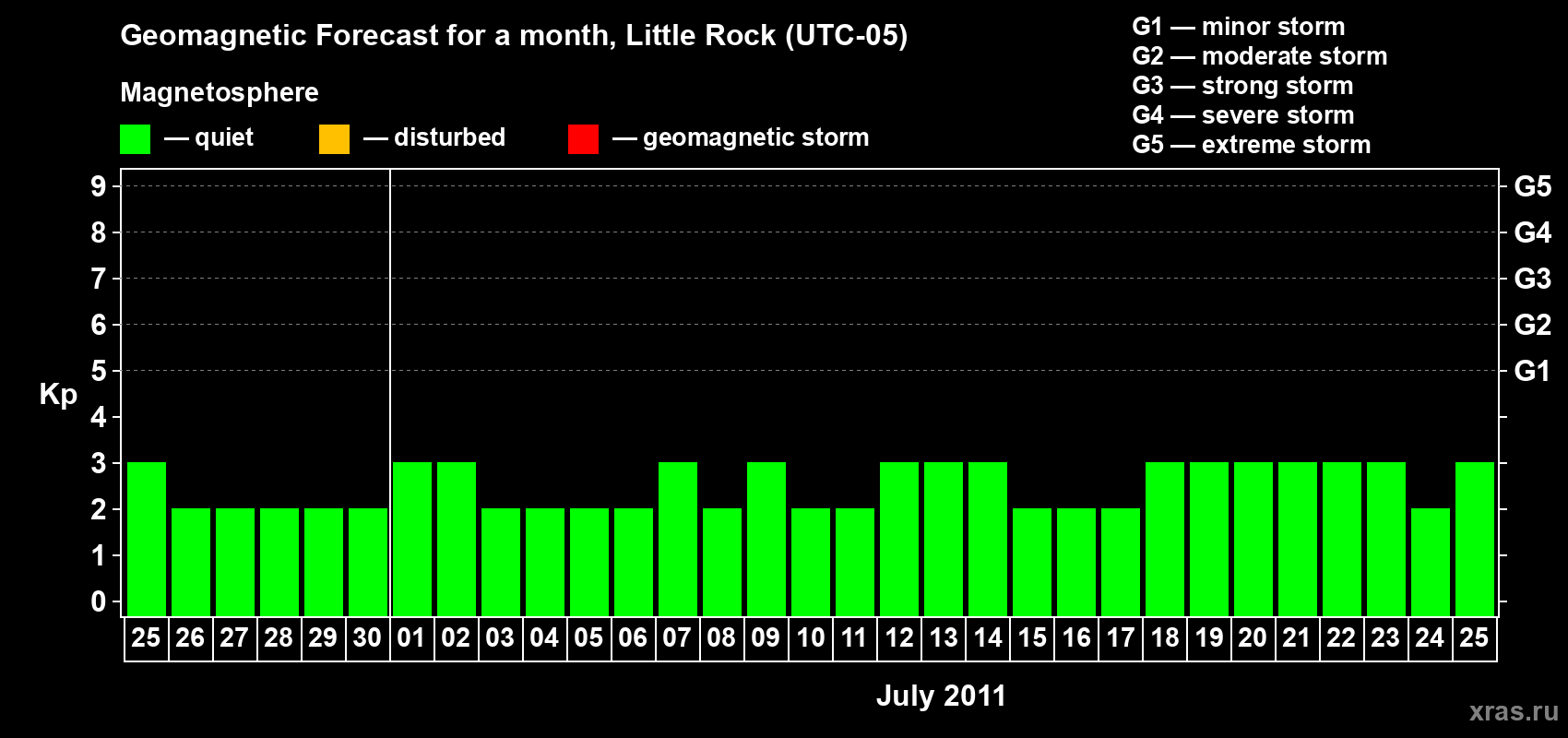Click the "G1" label on right axis

[x=1533, y=371]
